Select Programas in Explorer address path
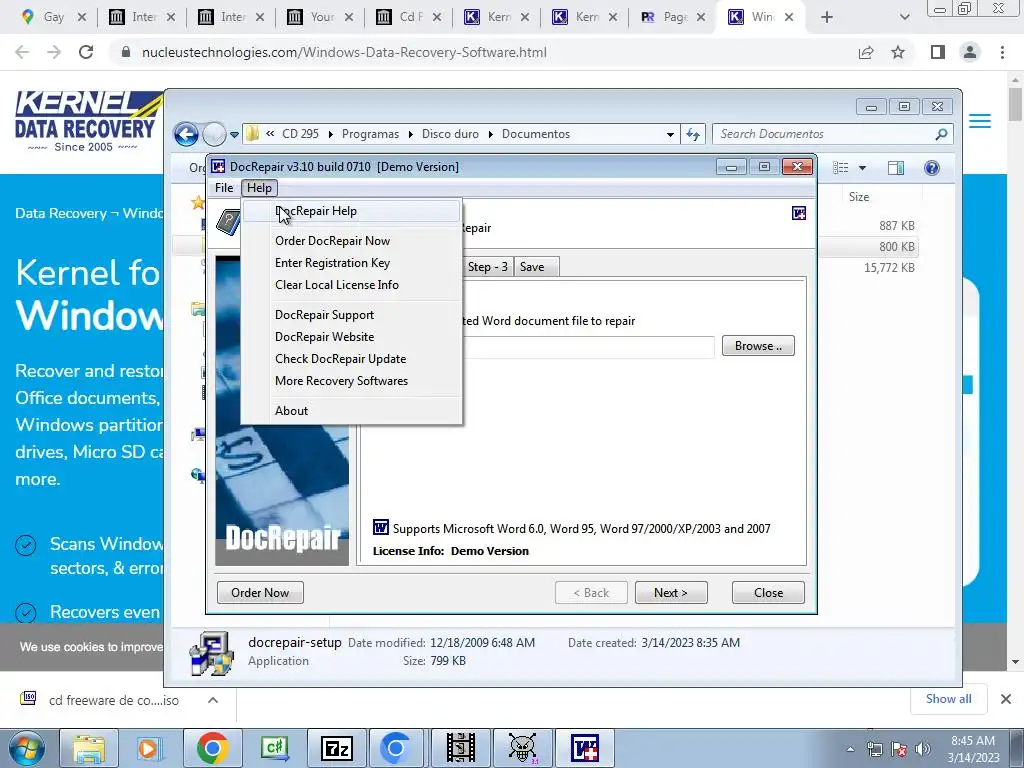 [370, 134]
